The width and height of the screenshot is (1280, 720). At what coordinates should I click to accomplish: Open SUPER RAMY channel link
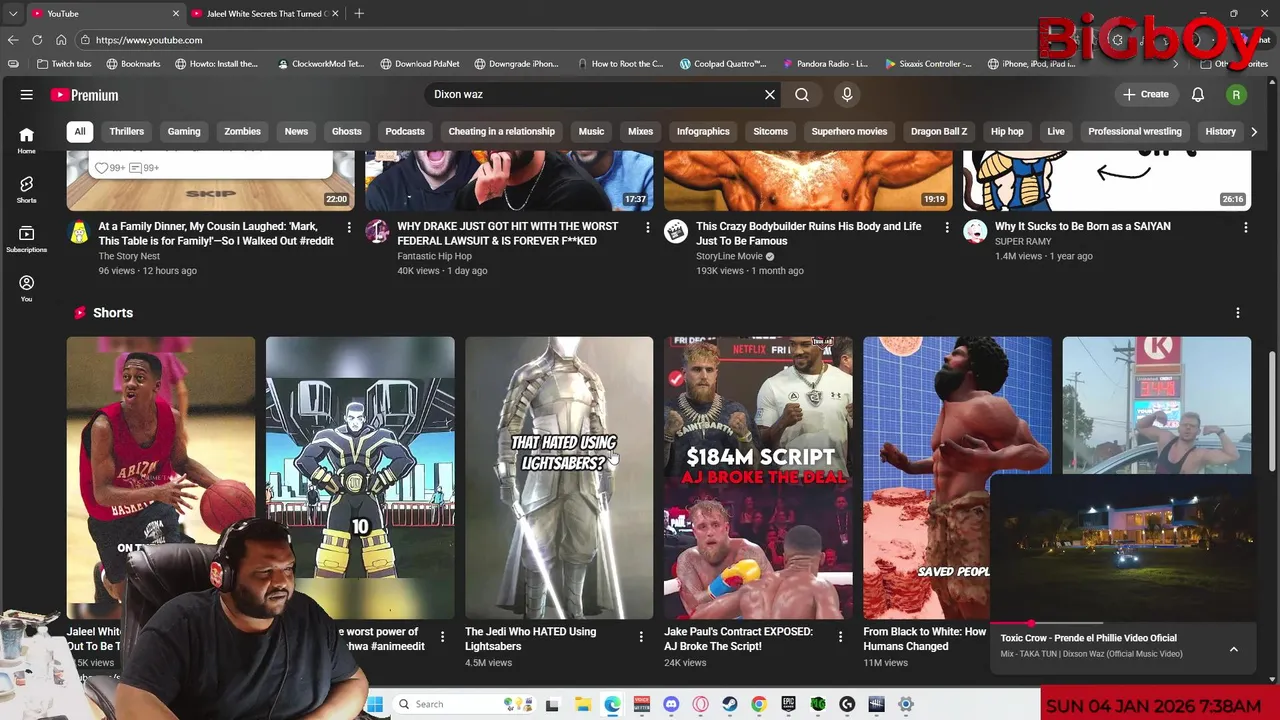point(1023,241)
